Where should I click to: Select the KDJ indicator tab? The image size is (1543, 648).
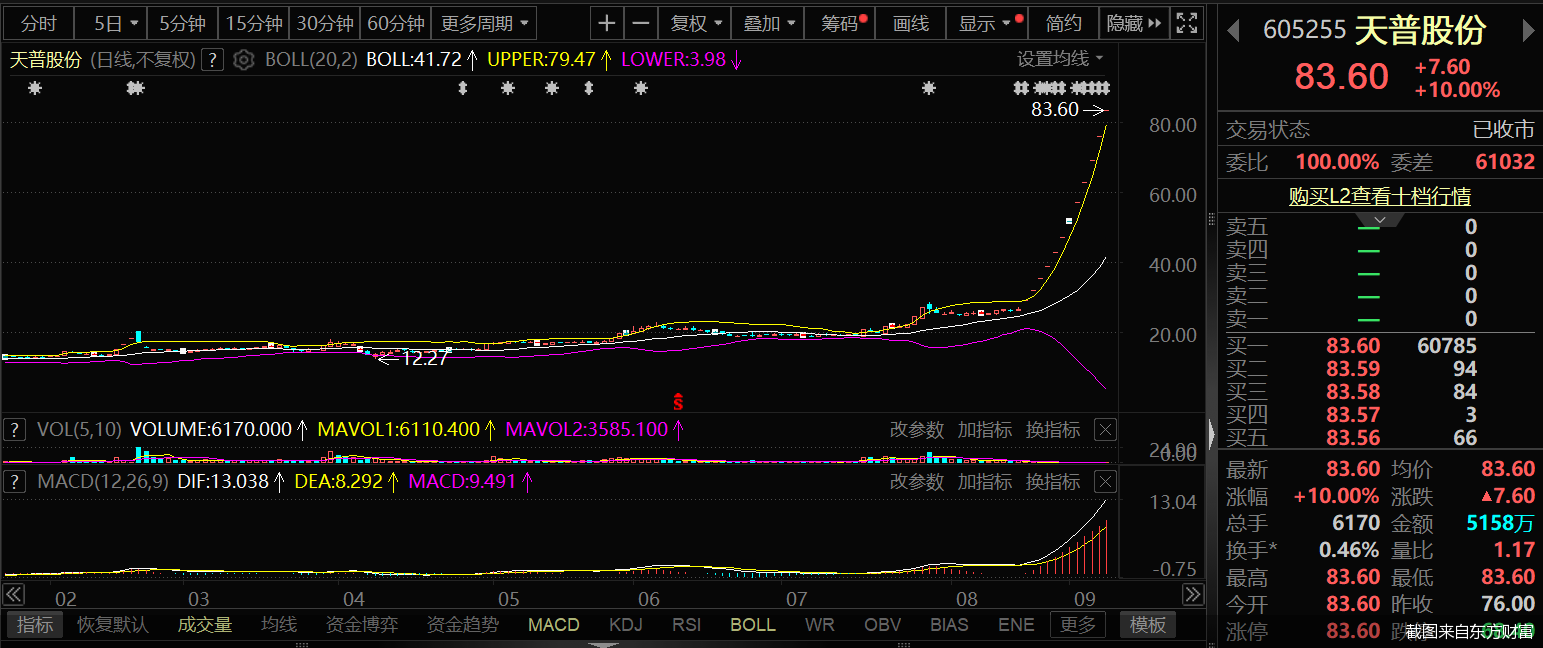625,625
